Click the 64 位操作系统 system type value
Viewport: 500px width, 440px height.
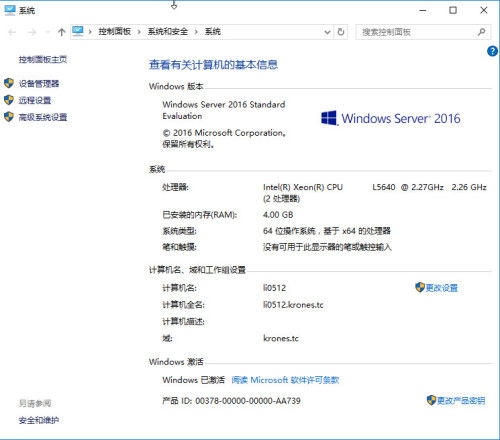pyautogui.click(x=327, y=231)
